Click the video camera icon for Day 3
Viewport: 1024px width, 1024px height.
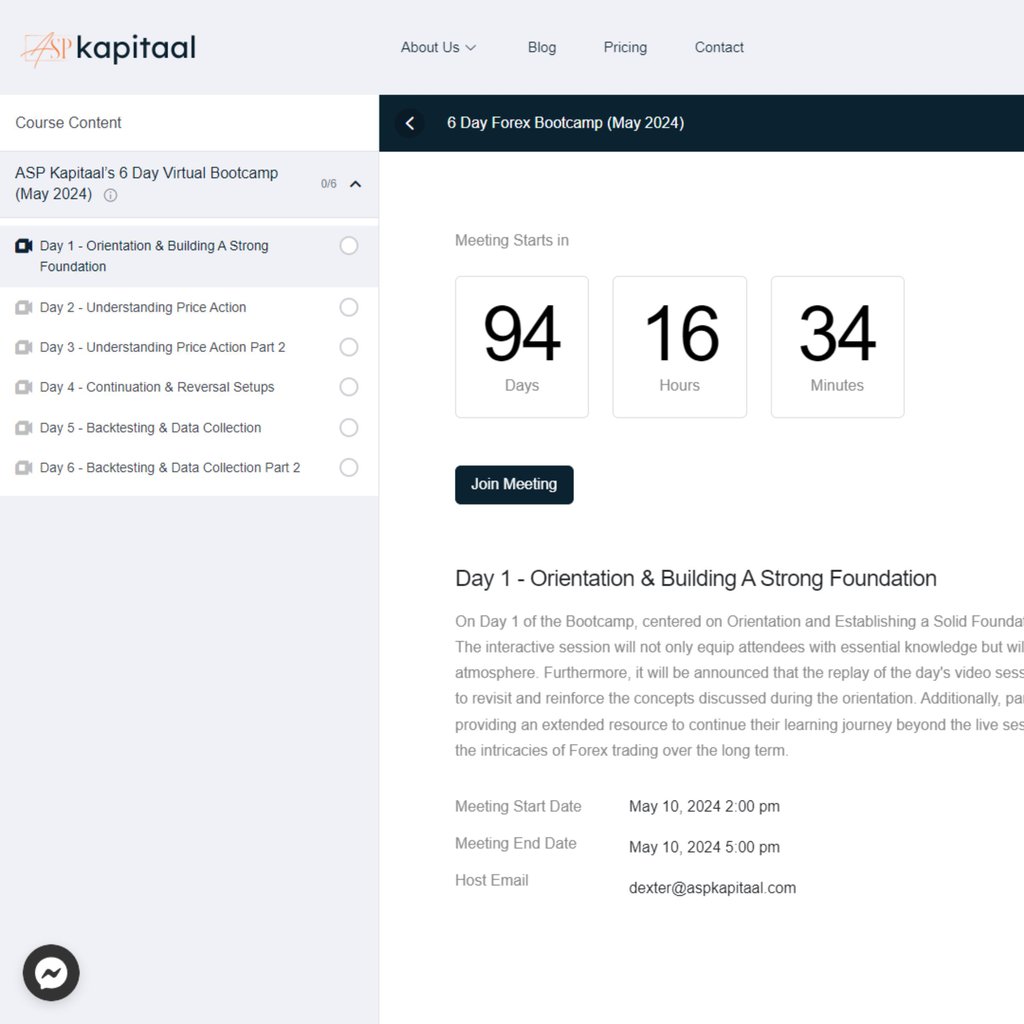click(24, 347)
